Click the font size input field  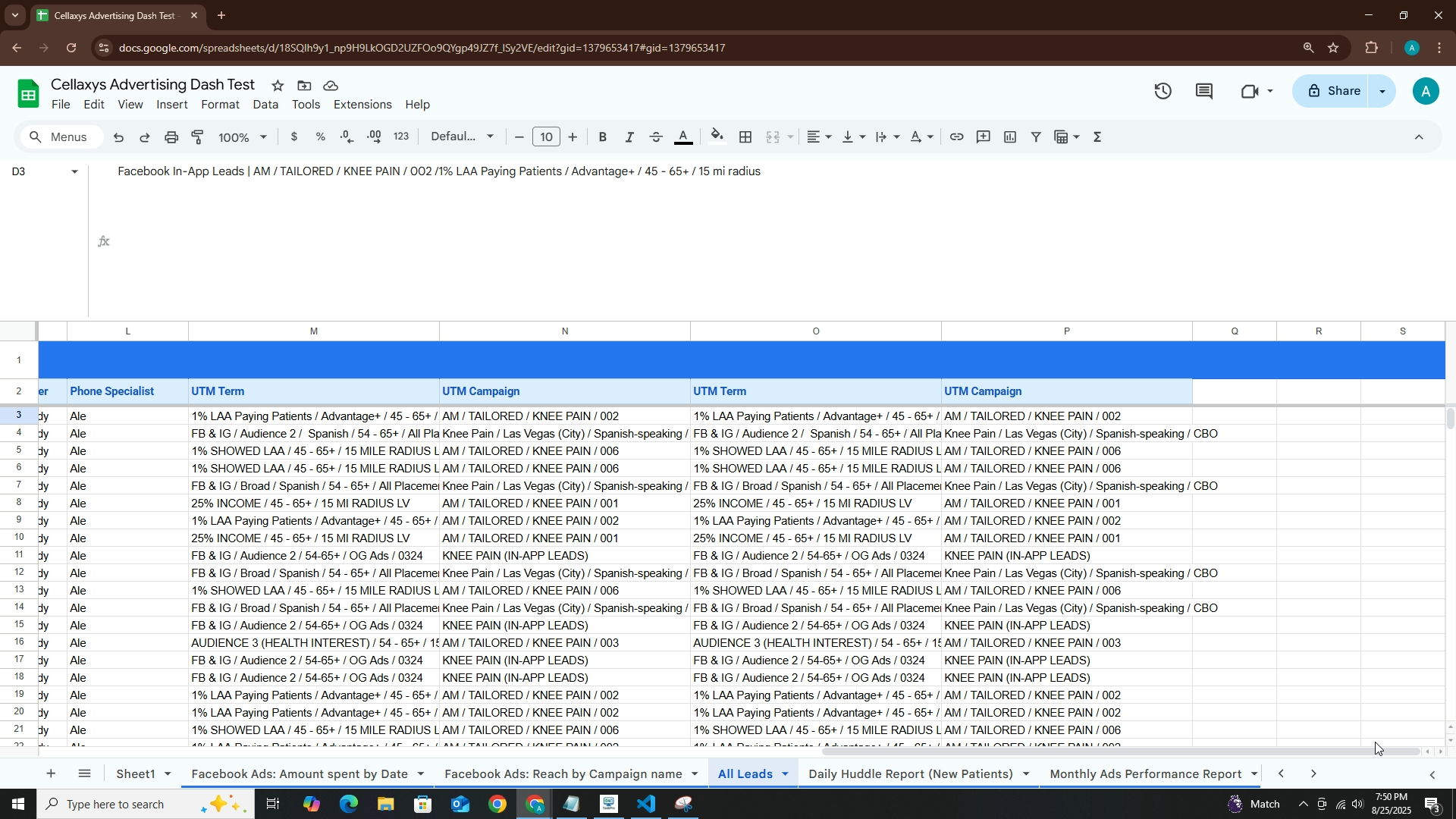click(546, 137)
